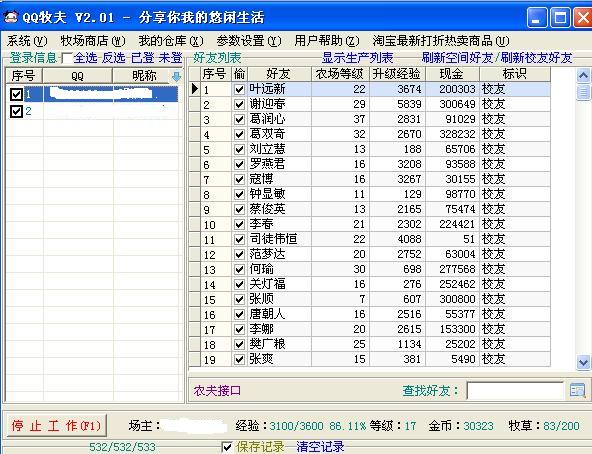Click the 农夫接口 link
Viewport: 592px width, 454px height.
[x=217, y=391]
